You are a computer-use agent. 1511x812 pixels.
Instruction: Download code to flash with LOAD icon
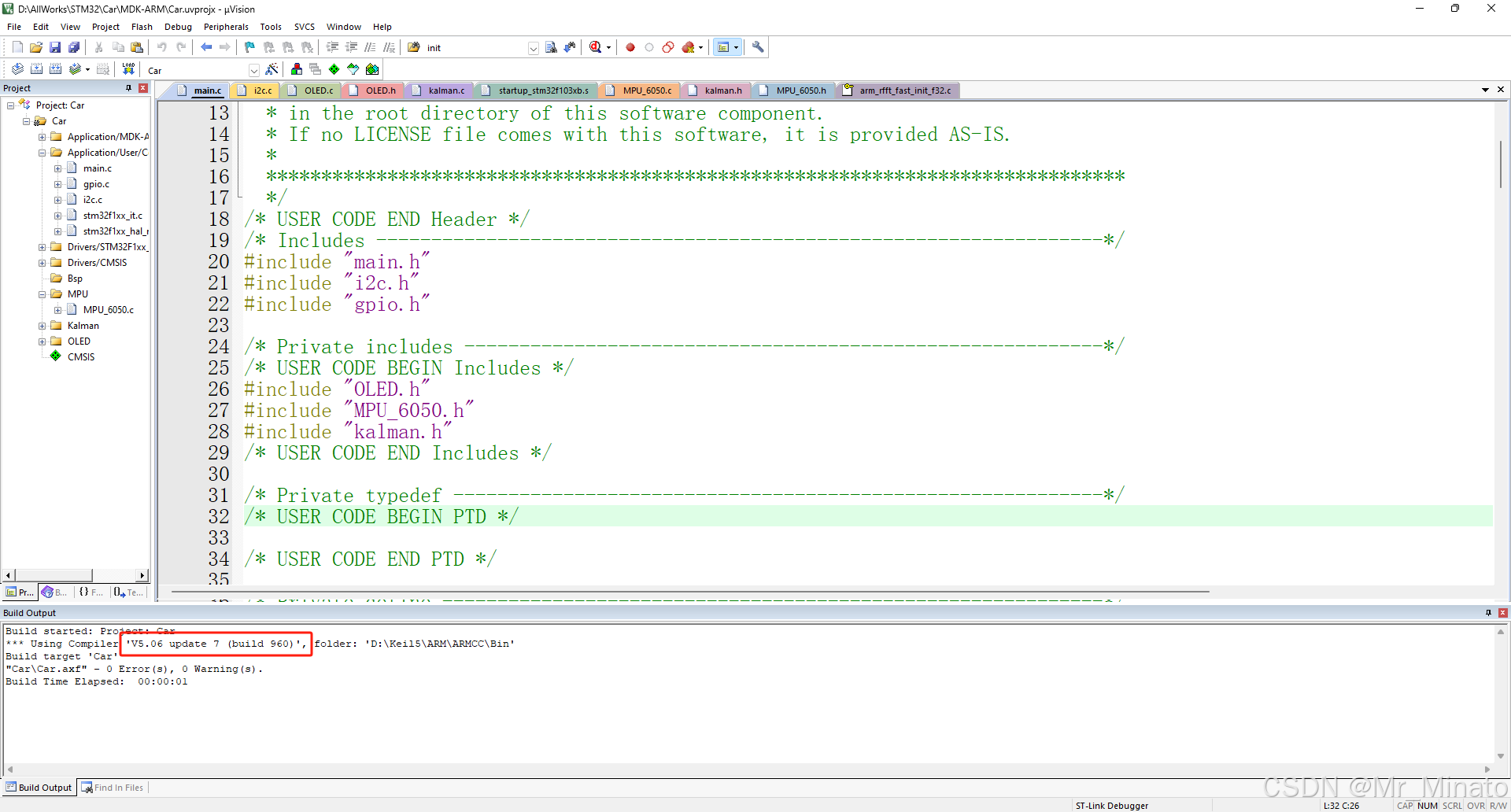coord(128,69)
